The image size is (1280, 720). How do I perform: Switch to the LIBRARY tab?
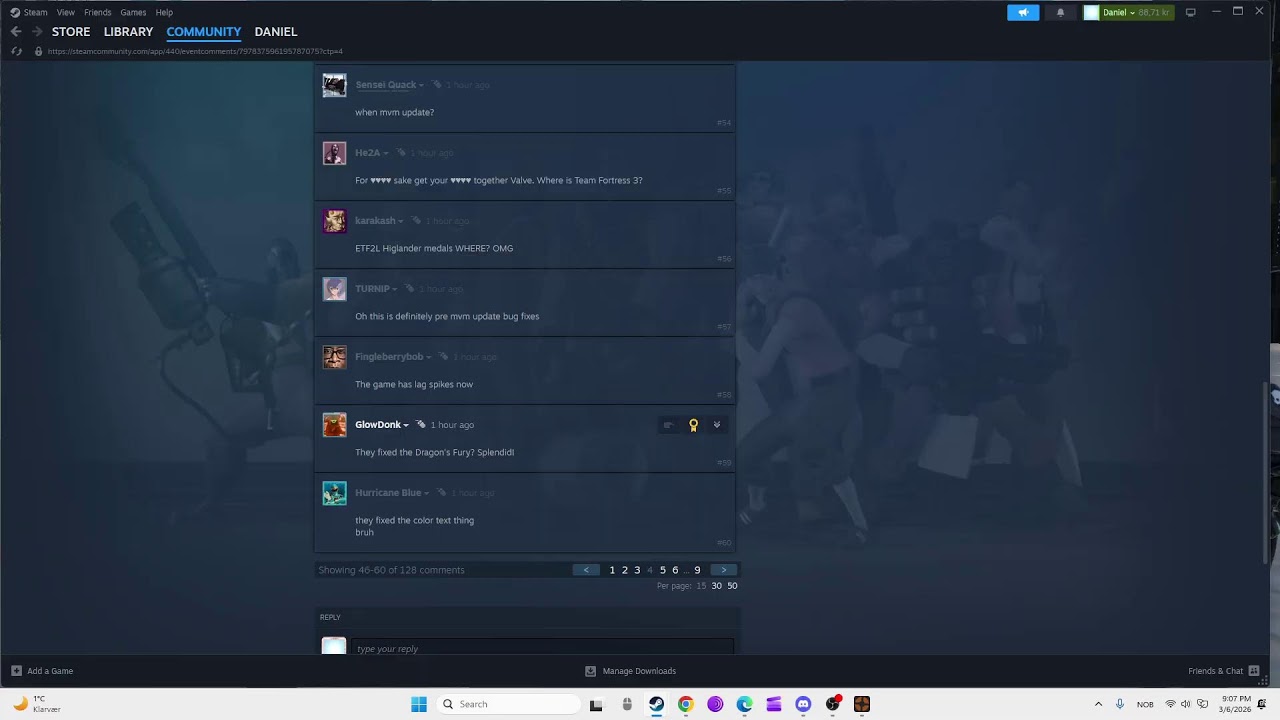(x=128, y=32)
